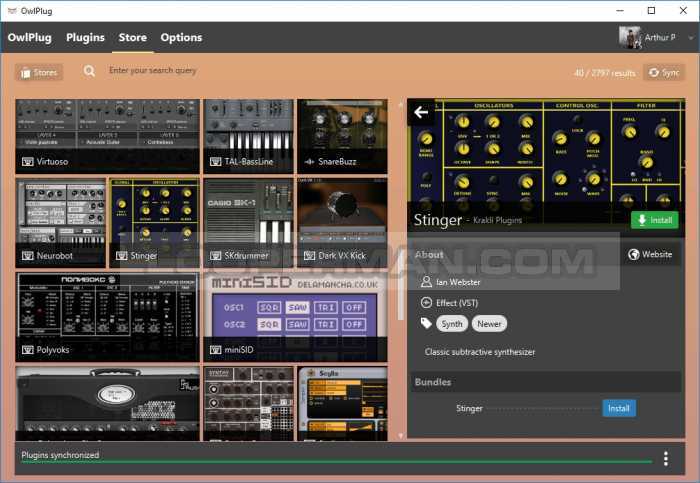Click the Sync refresh button
The image size is (700, 483).
[665, 72]
